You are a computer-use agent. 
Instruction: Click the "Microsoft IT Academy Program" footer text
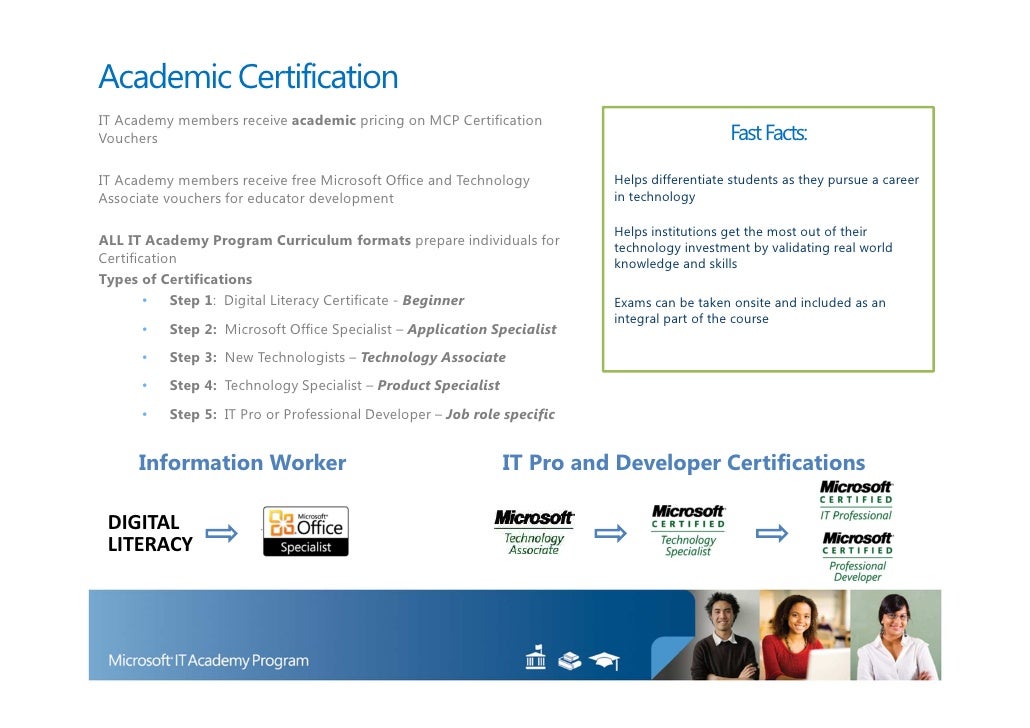pos(208,660)
